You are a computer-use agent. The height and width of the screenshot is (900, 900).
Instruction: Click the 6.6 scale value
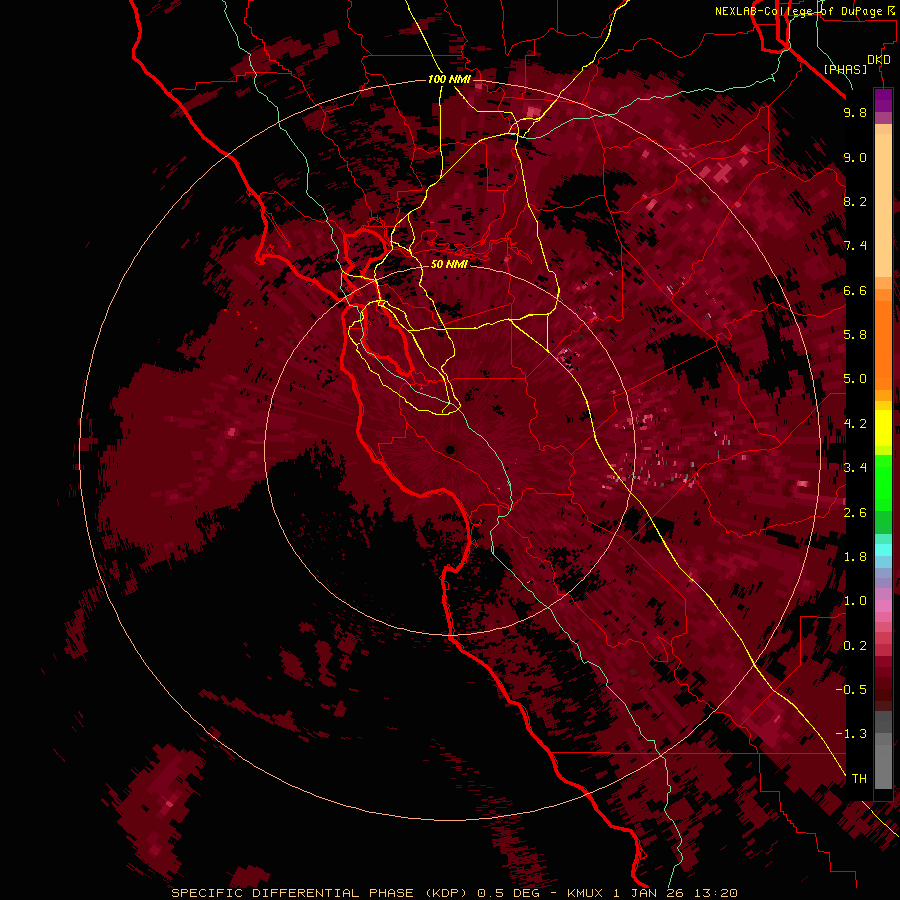click(855, 290)
